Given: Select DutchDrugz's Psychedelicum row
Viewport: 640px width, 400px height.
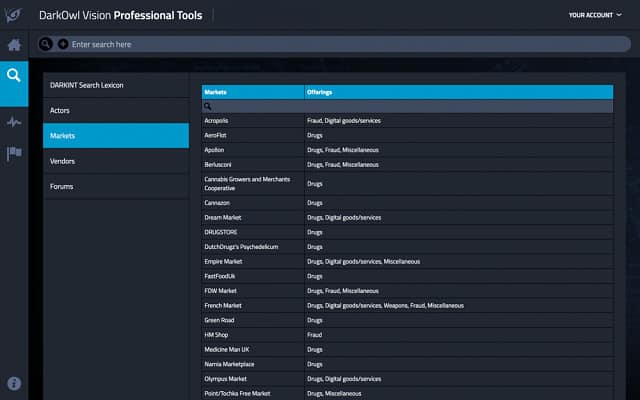Looking at the screenshot, I should point(407,247).
